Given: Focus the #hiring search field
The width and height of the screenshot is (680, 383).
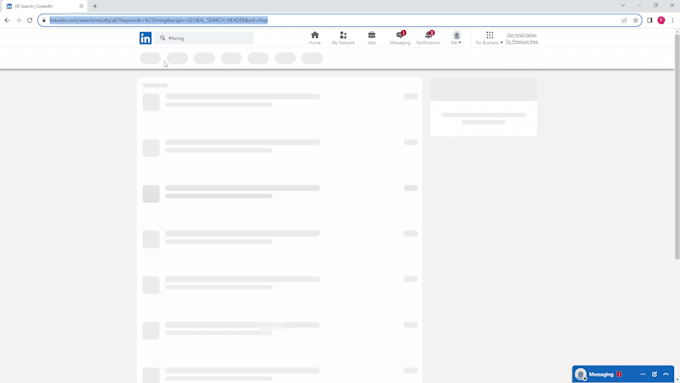Looking at the screenshot, I should click(204, 38).
